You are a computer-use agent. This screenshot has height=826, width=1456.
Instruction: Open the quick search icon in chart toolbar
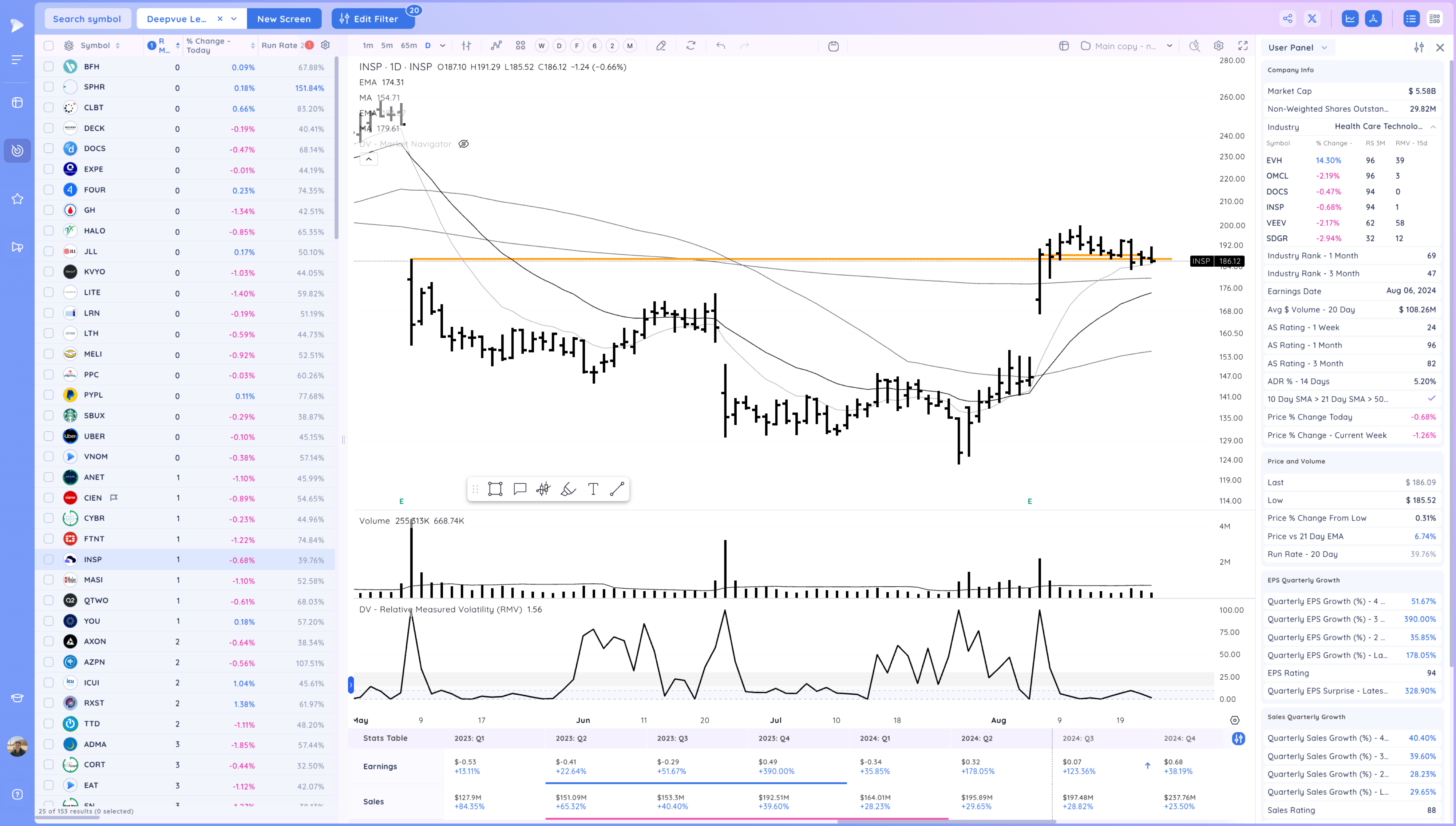click(1194, 46)
